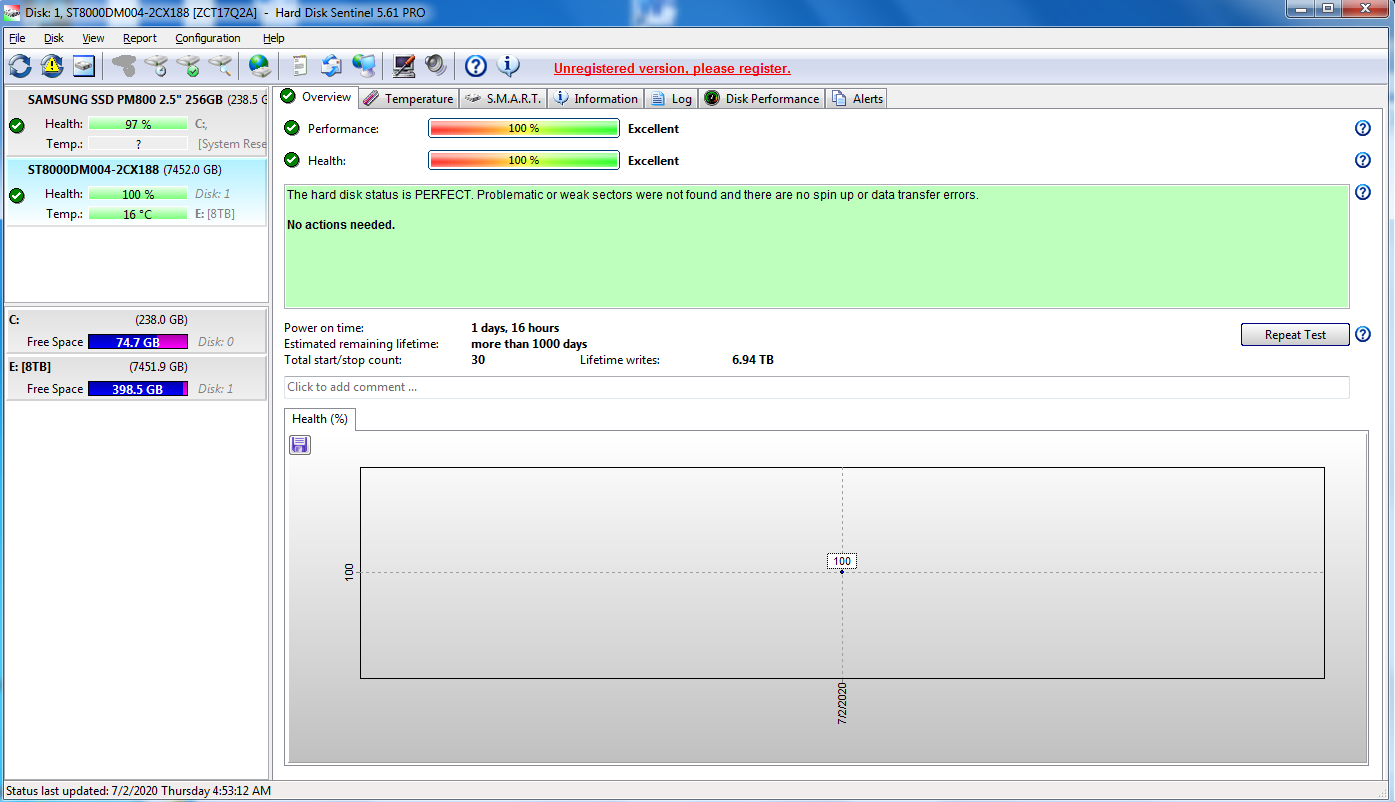Select the E: [8TB] partition header
Screen dimensions: 1395x802
coord(137,366)
